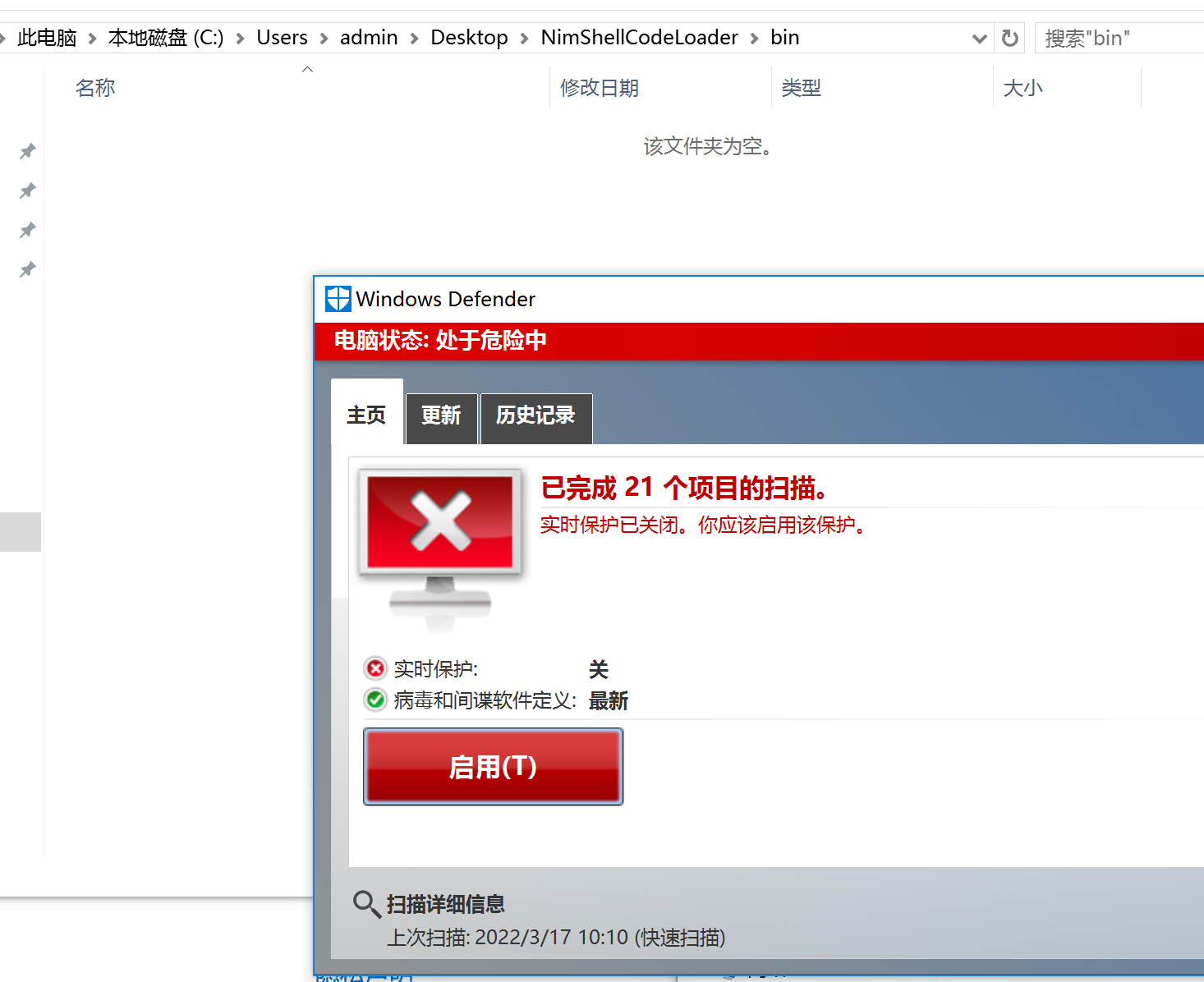The height and width of the screenshot is (982, 1204).
Task: Click the refresh icon in Explorer address bar
Action: [x=1010, y=38]
